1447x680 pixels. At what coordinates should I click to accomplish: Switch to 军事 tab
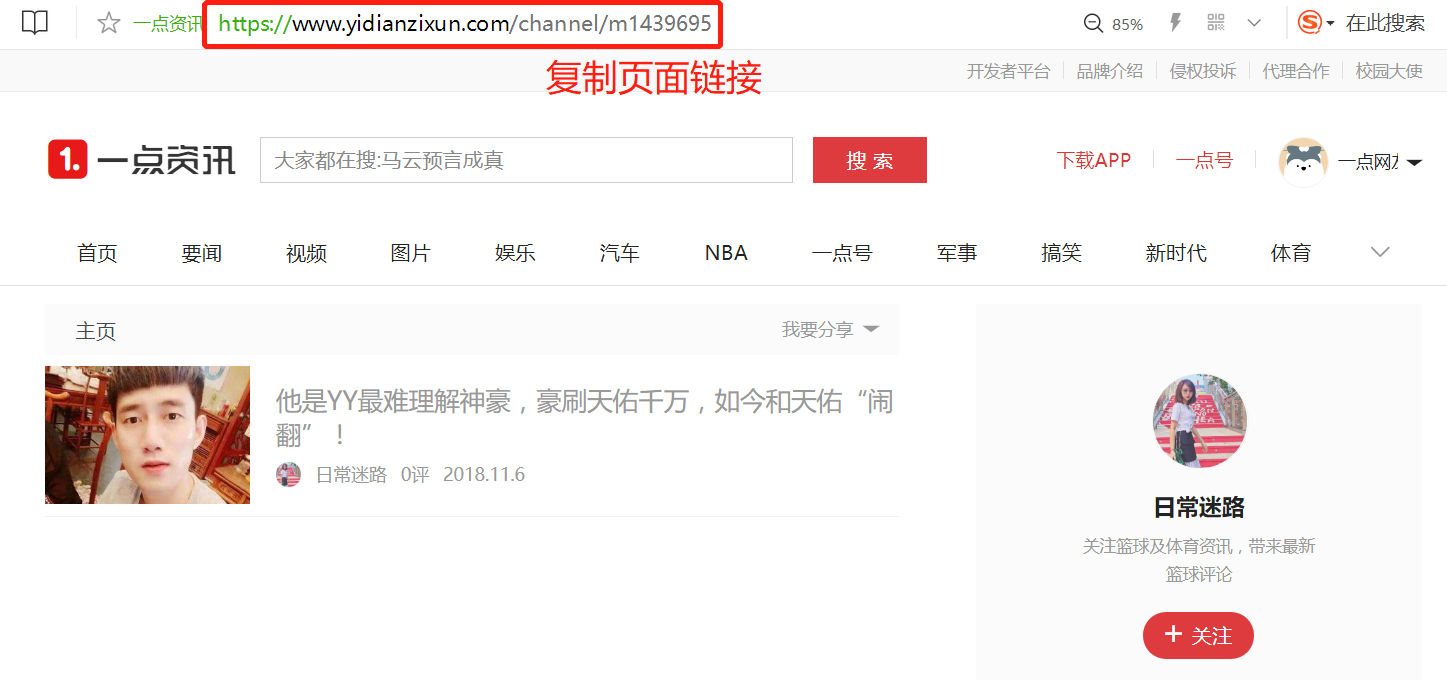[957, 253]
